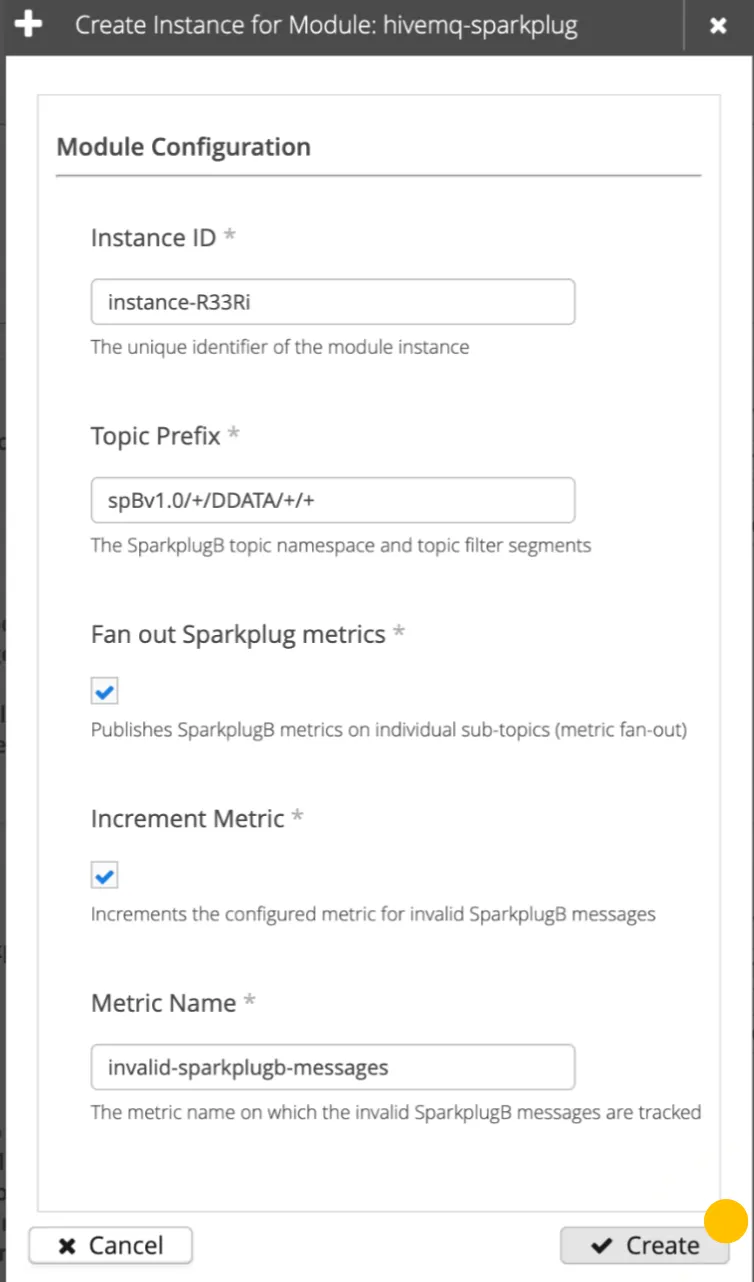Image resolution: width=754 pixels, height=1282 pixels.
Task: Click the Module Configuration section heading
Action: click(x=184, y=147)
